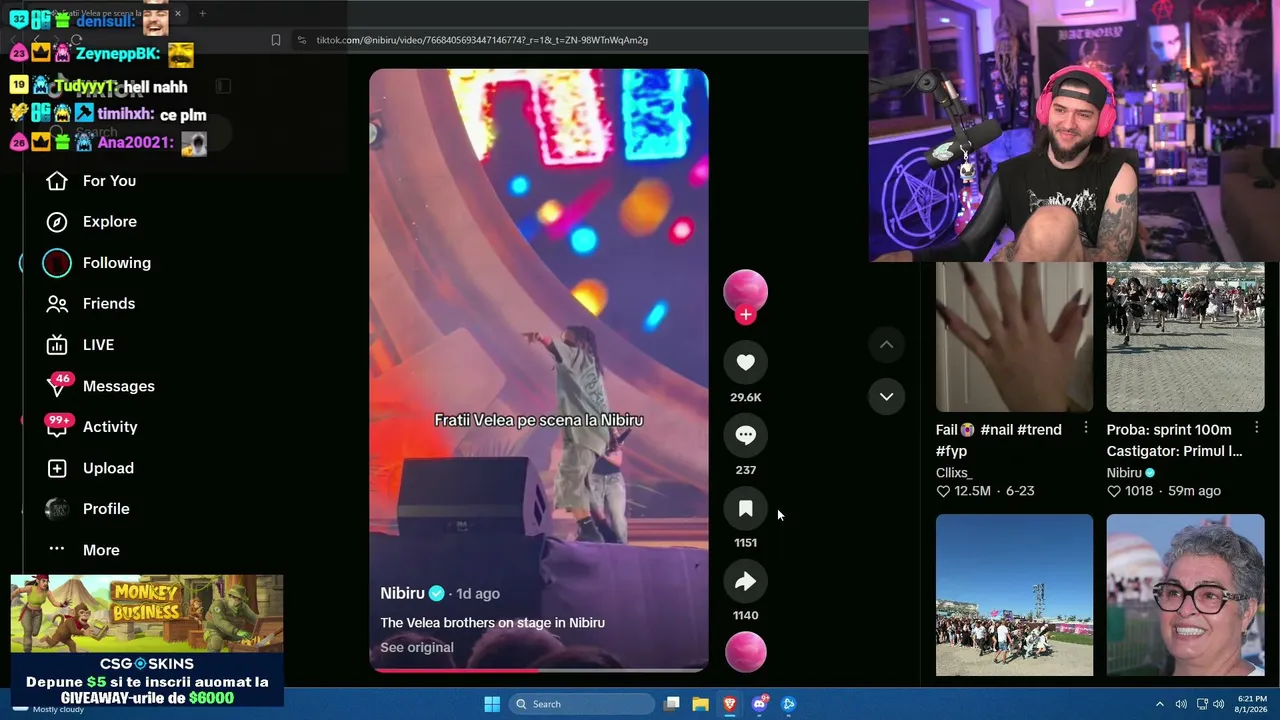Open the Activity notifications
1280x720 pixels.
(110, 427)
